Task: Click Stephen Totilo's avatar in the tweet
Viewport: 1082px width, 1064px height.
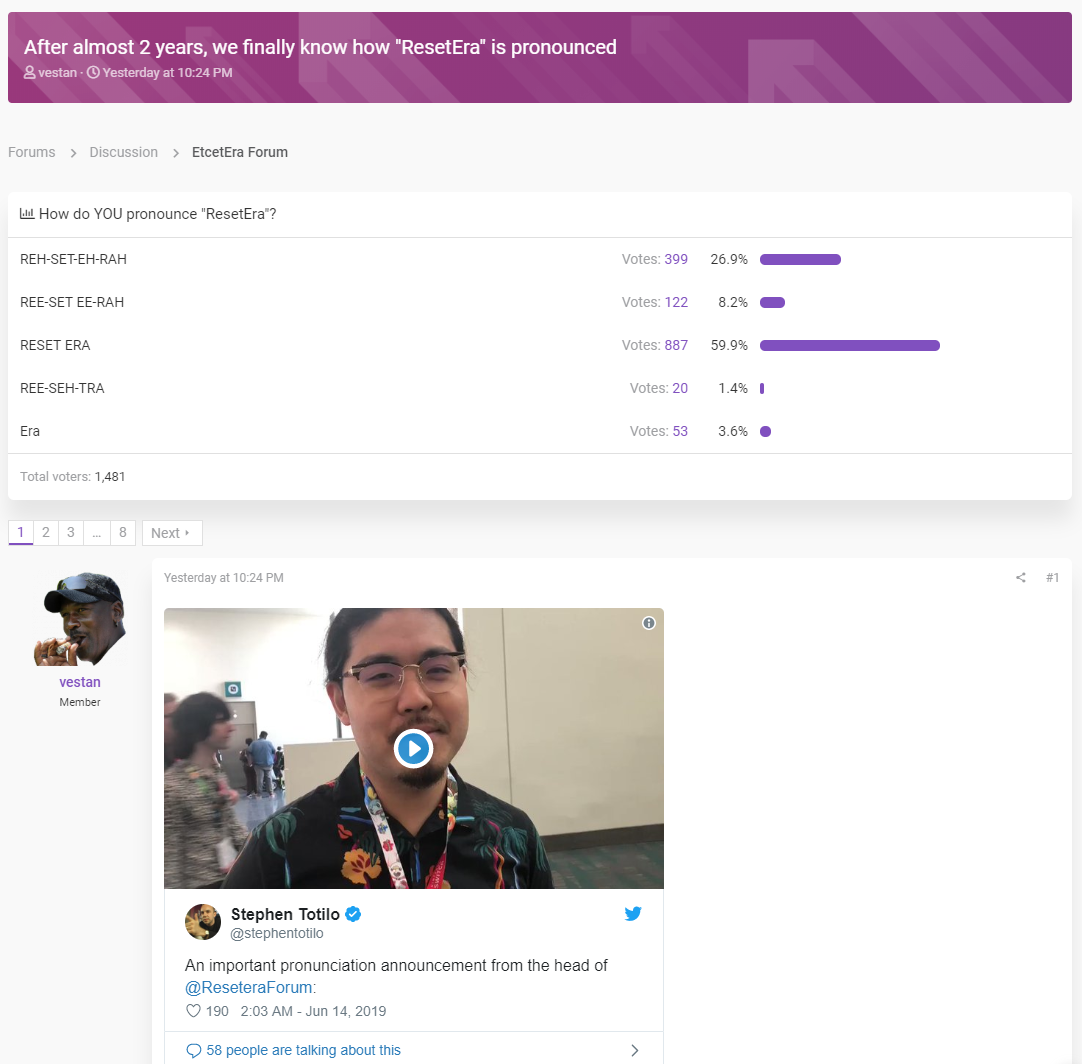Action: [x=203, y=922]
